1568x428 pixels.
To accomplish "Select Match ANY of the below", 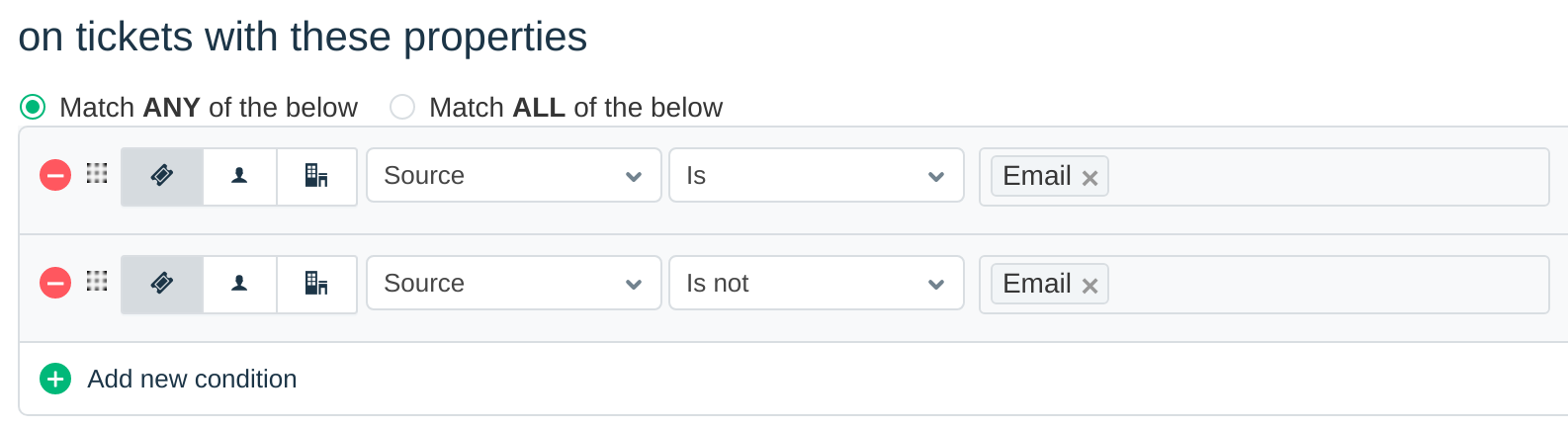I will pyautogui.click(x=34, y=107).
